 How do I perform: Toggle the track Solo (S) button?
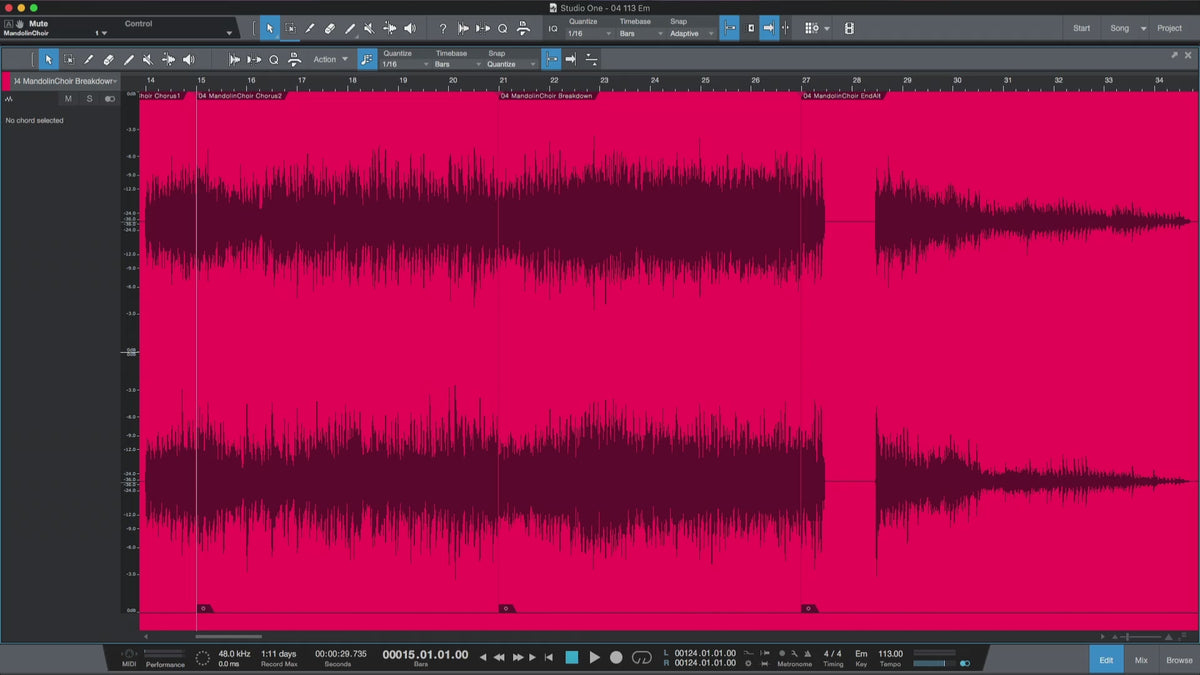(x=89, y=99)
